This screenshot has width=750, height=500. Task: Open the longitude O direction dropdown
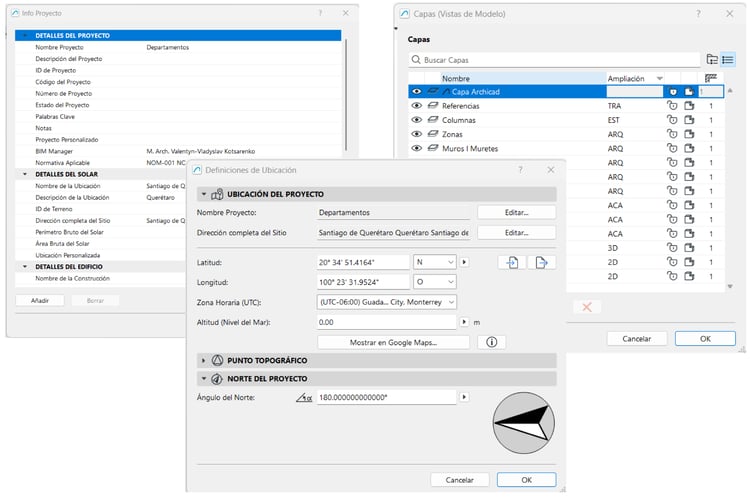click(435, 282)
